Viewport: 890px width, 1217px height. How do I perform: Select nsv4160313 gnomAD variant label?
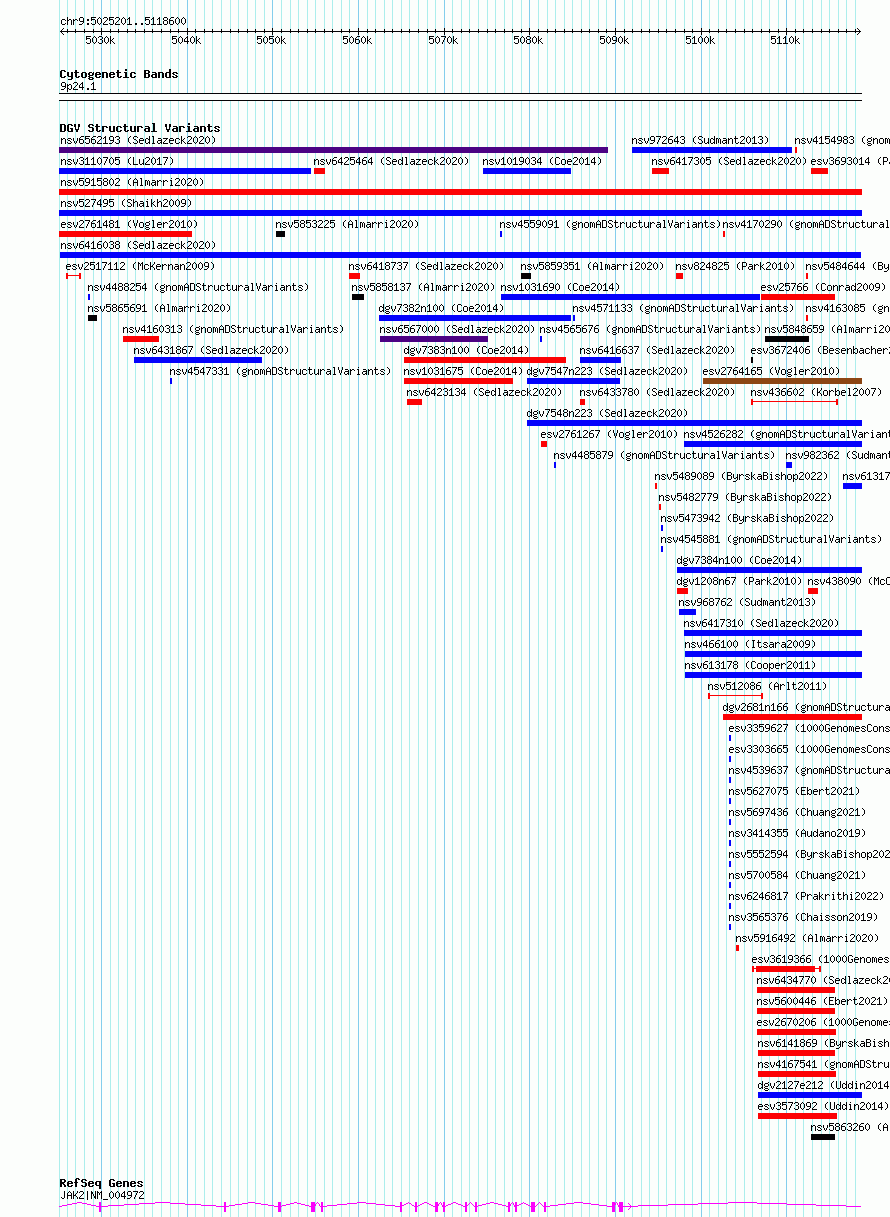(x=233, y=329)
